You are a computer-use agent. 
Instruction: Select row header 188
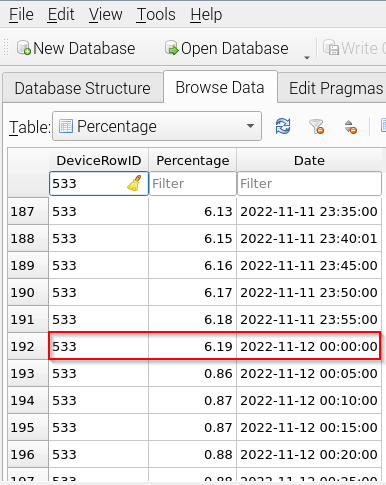click(x=28, y=238)
